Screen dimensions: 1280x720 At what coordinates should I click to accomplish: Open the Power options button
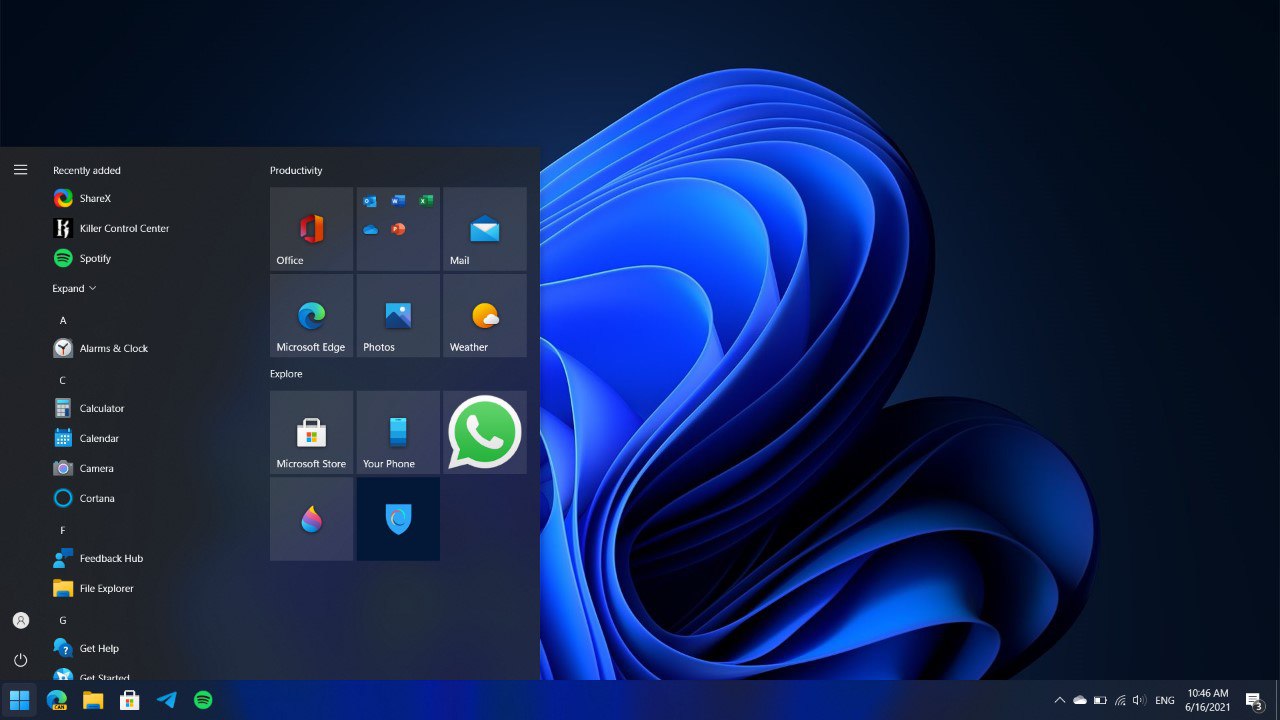coord(20,660)
